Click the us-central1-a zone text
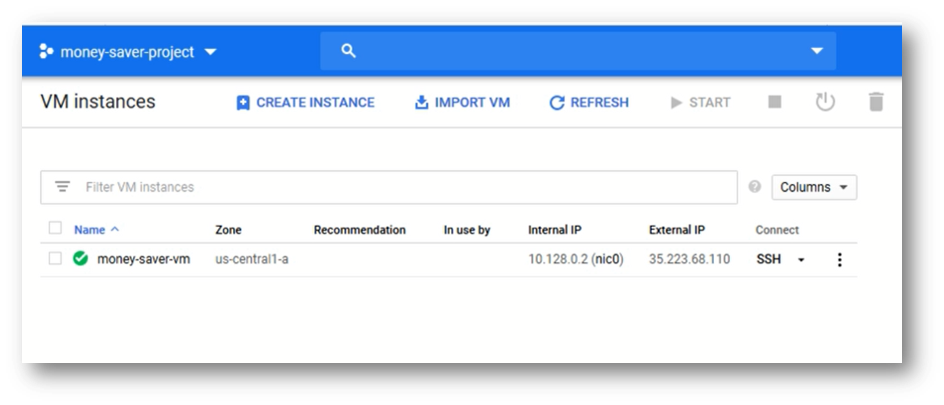944x405 pixels. [252, 259]
